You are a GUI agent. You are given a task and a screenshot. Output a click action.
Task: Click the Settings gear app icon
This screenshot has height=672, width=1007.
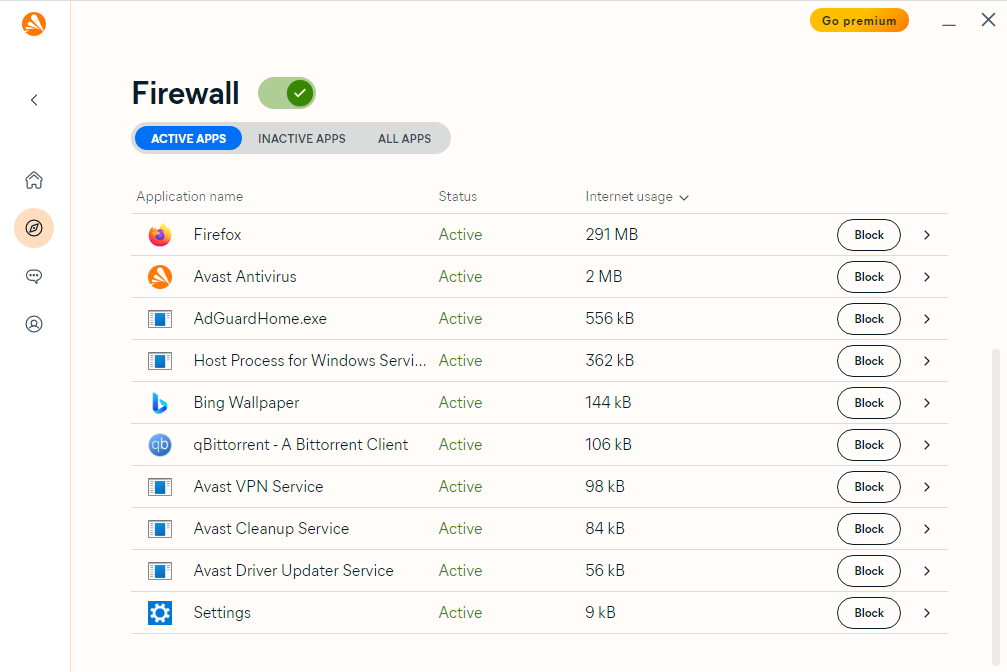click(x=160, y=613)
